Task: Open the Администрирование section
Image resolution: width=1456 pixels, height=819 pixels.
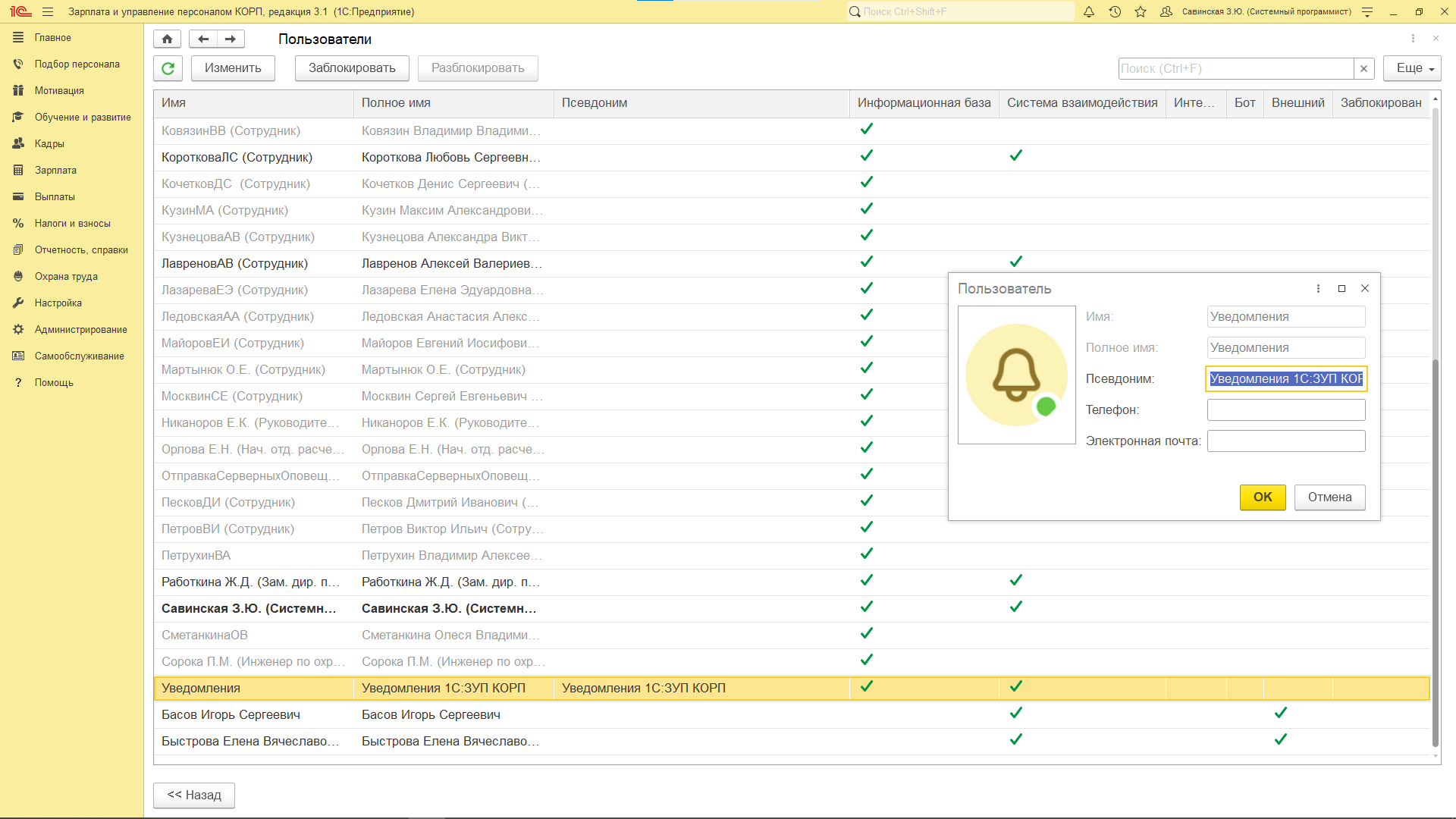Action: [x=80, y=329]
